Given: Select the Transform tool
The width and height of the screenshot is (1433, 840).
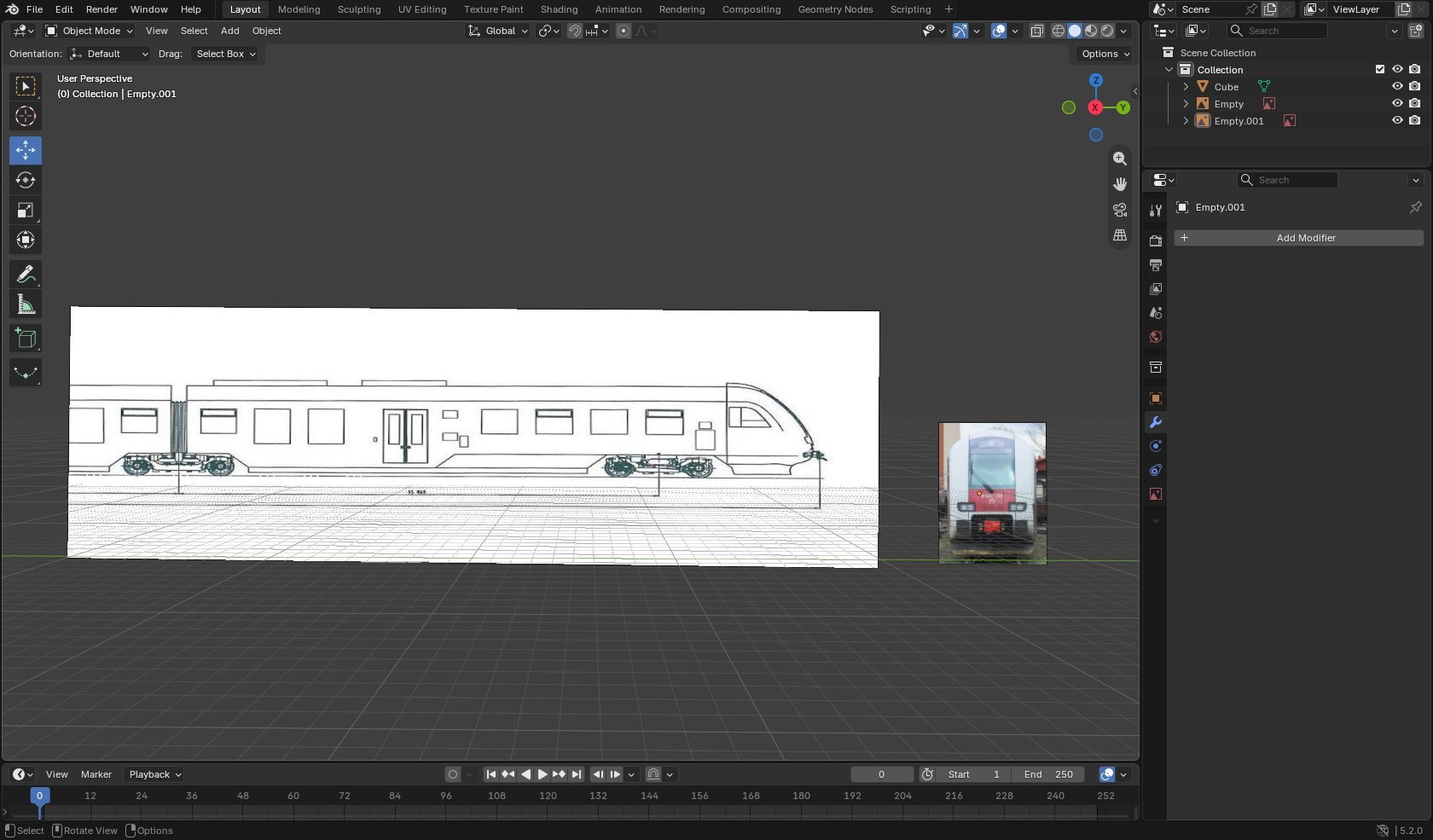Looking at the screenshot, I should (26, 240).
